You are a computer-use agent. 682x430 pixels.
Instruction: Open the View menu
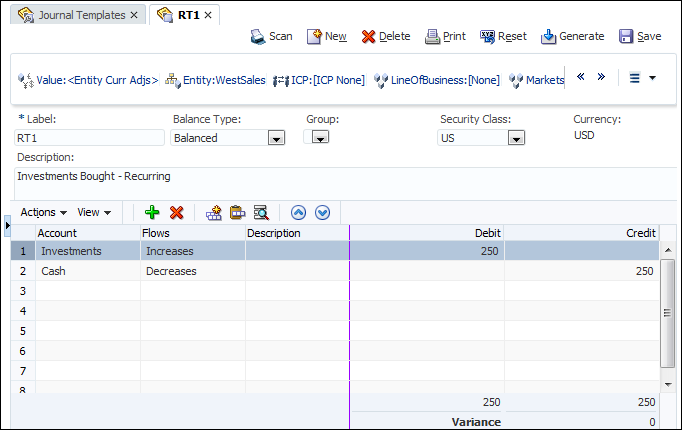tap(94, 212)
